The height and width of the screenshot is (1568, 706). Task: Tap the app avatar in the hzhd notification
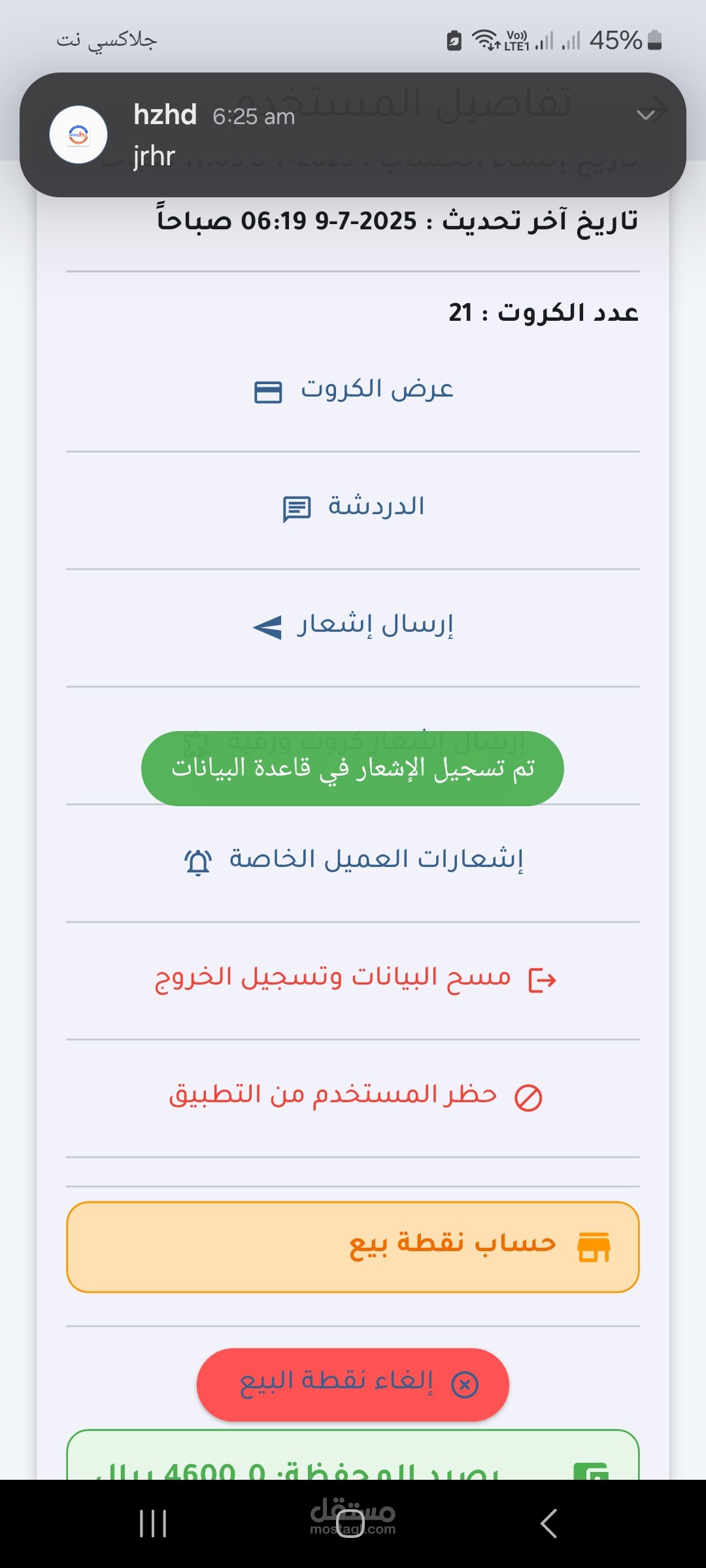click(x=78, y=135)
